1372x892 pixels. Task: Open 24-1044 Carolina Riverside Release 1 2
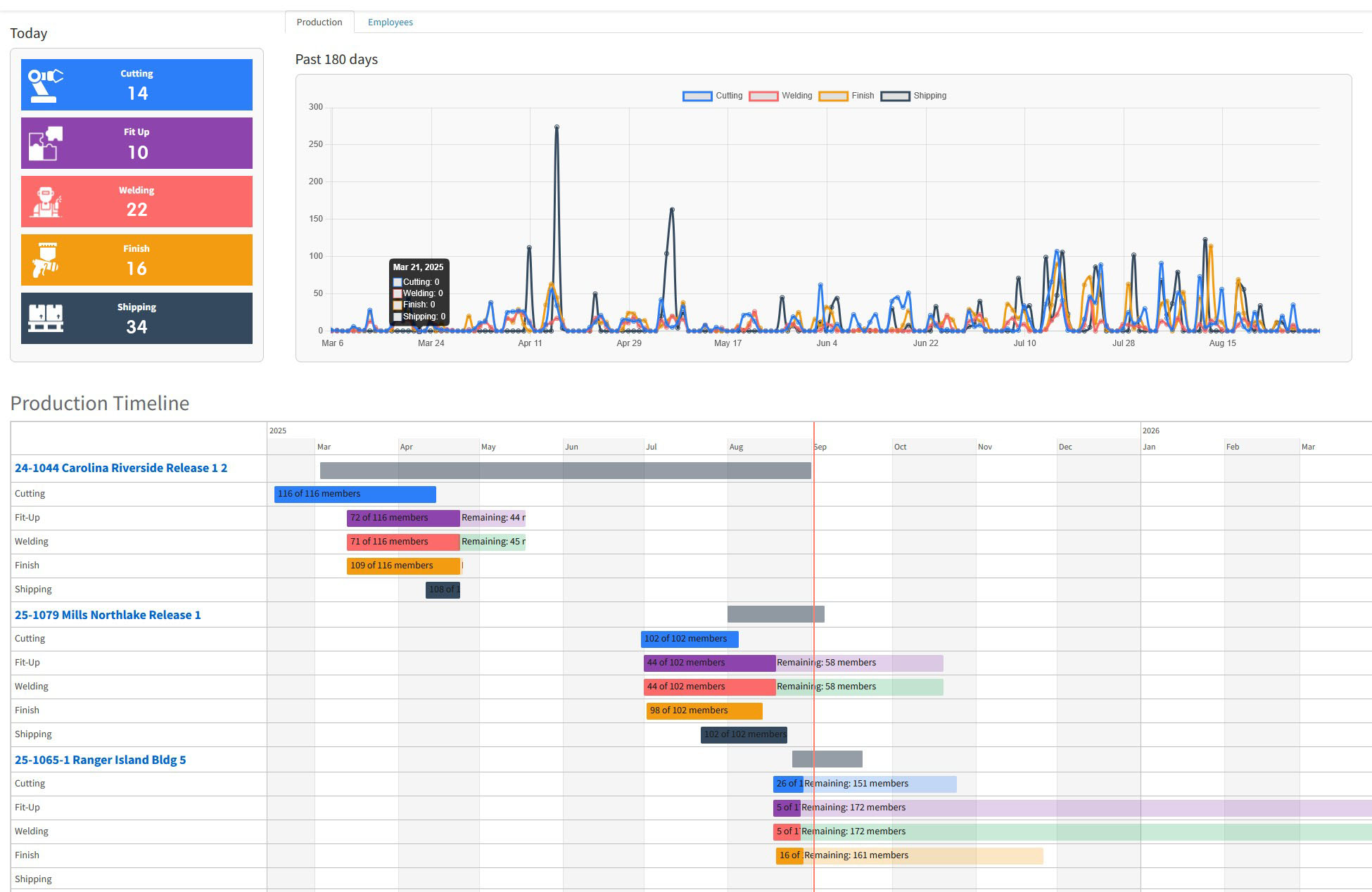point(120,468)
